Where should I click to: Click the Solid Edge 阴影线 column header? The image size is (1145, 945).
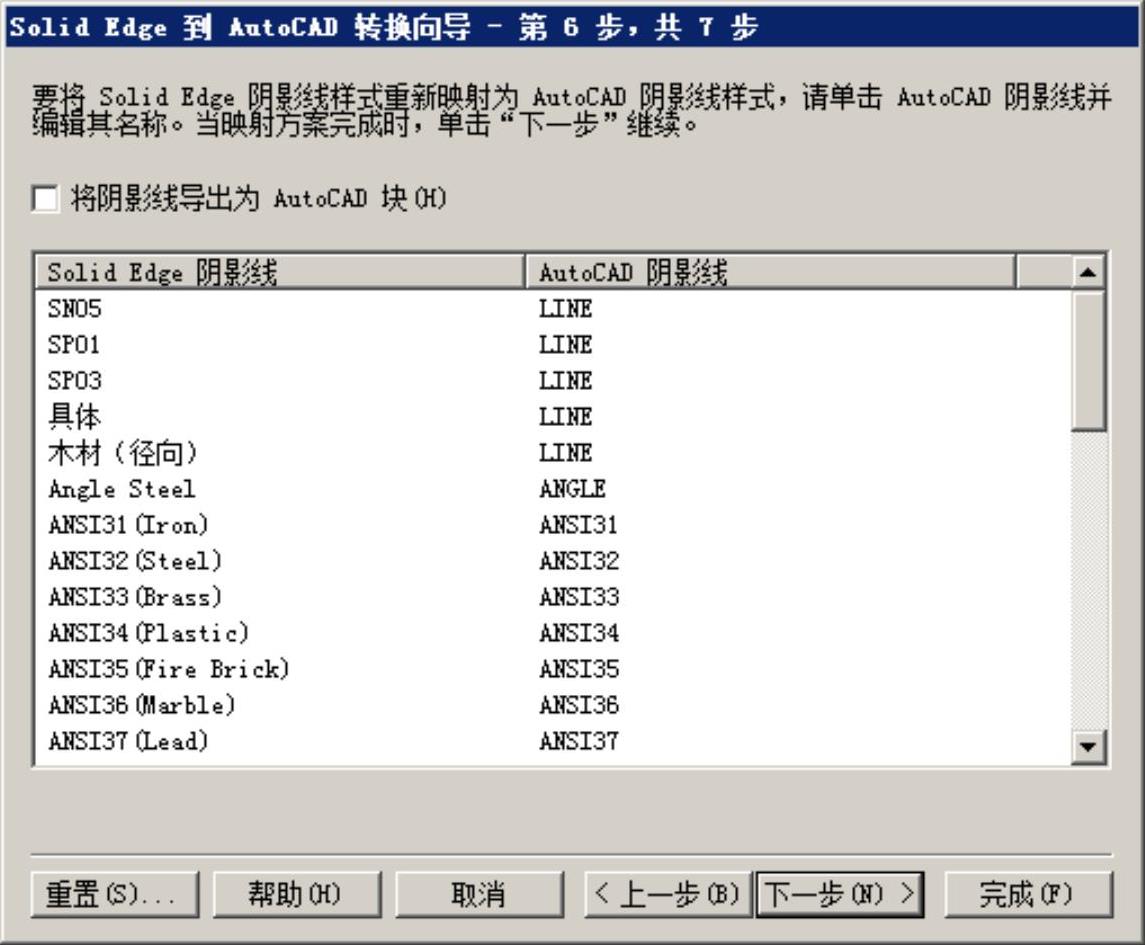point(280,272)
